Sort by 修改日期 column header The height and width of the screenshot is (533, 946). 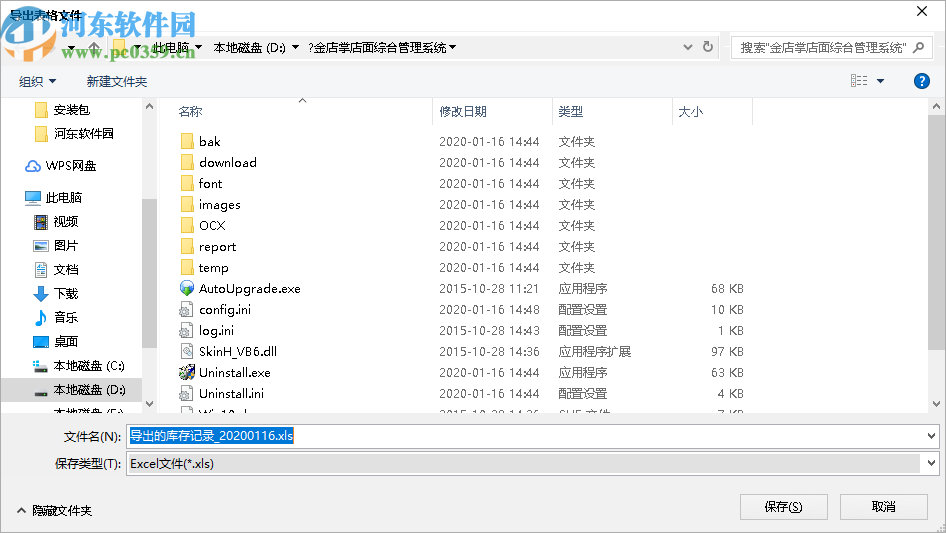coord(463,112)
